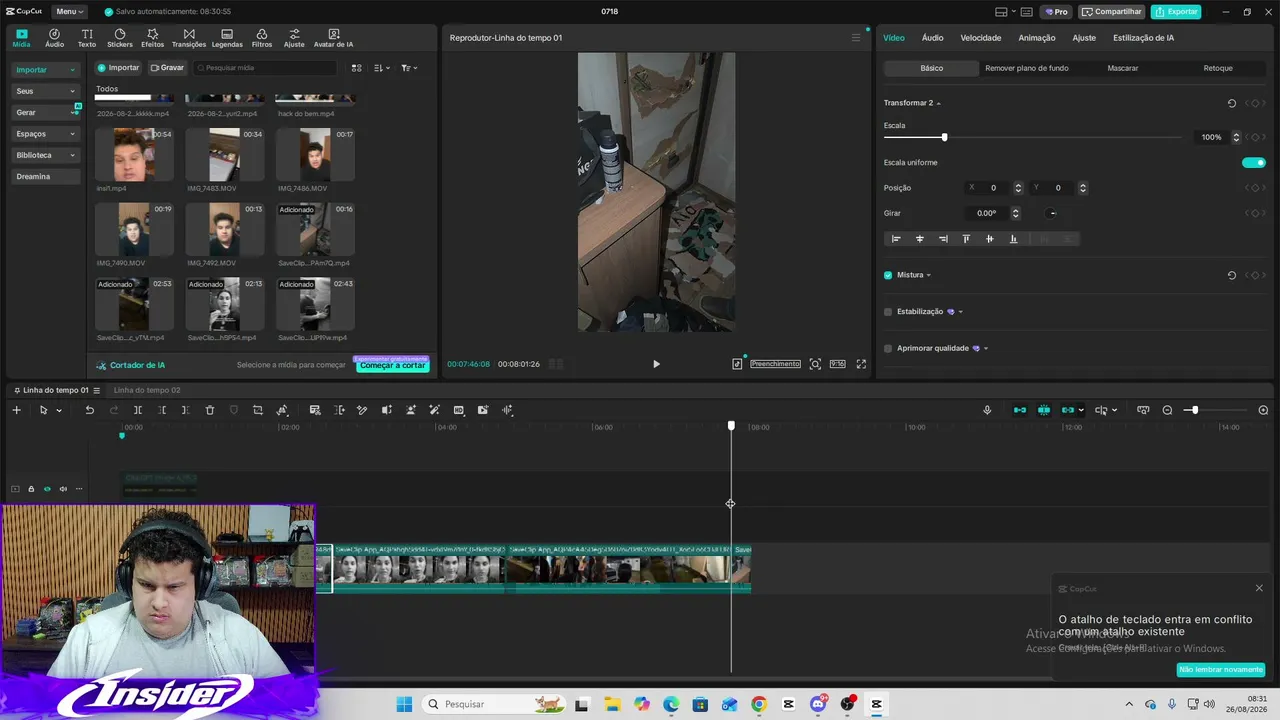Switch media list to grid view

pos(356,68)
